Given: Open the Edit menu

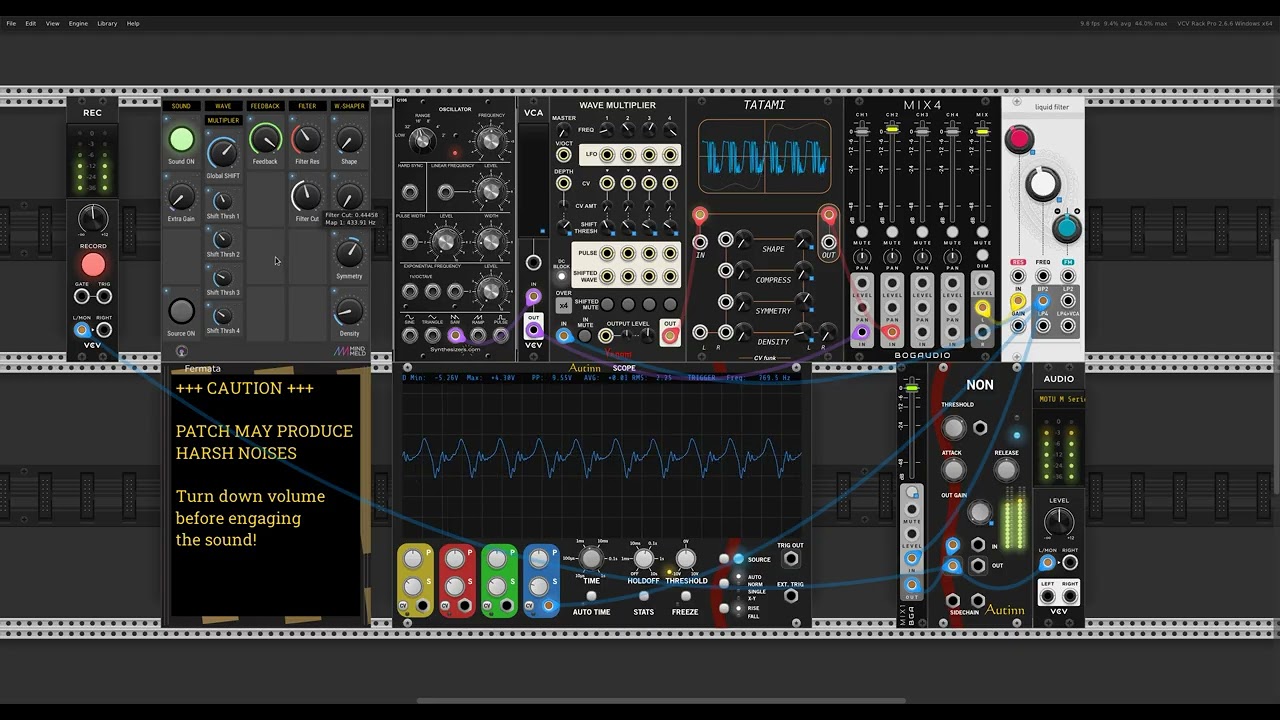Looking at the screenshot, I should coord(31,23).
